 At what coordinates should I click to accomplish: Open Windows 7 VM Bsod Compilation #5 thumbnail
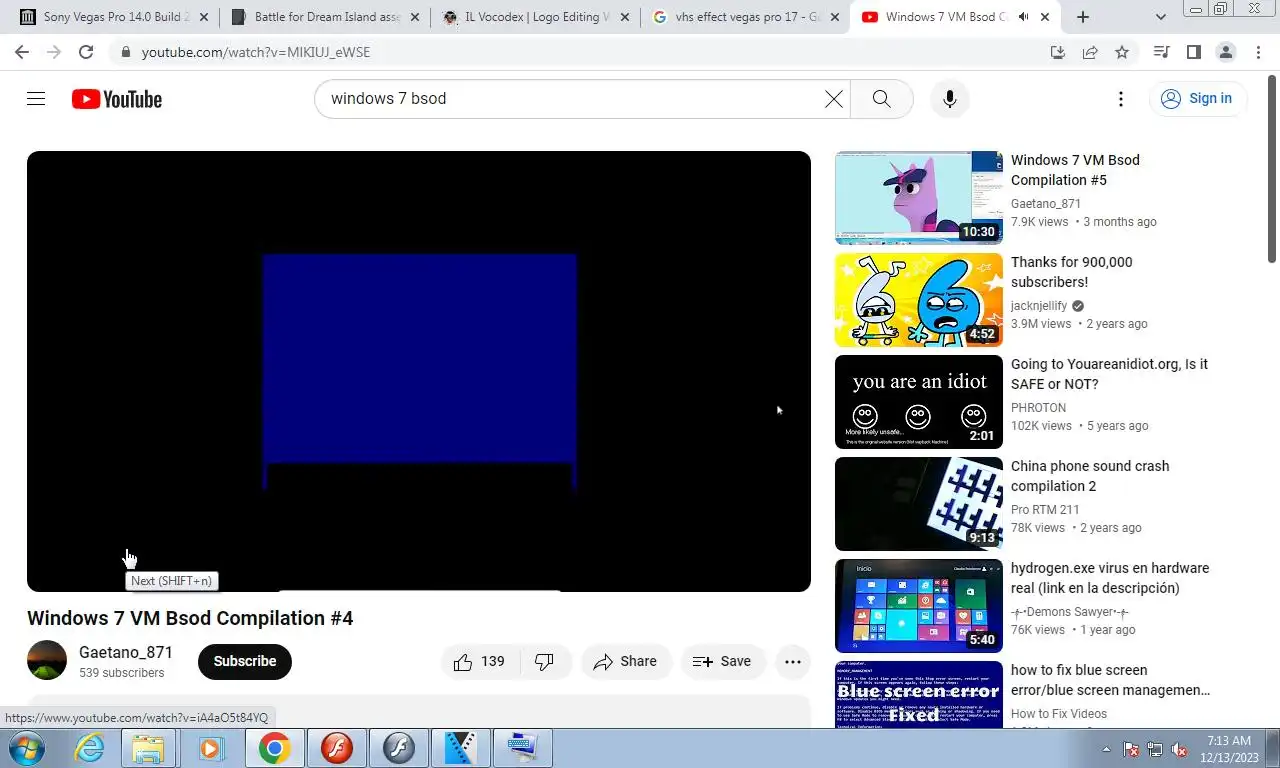coord(919,198)
